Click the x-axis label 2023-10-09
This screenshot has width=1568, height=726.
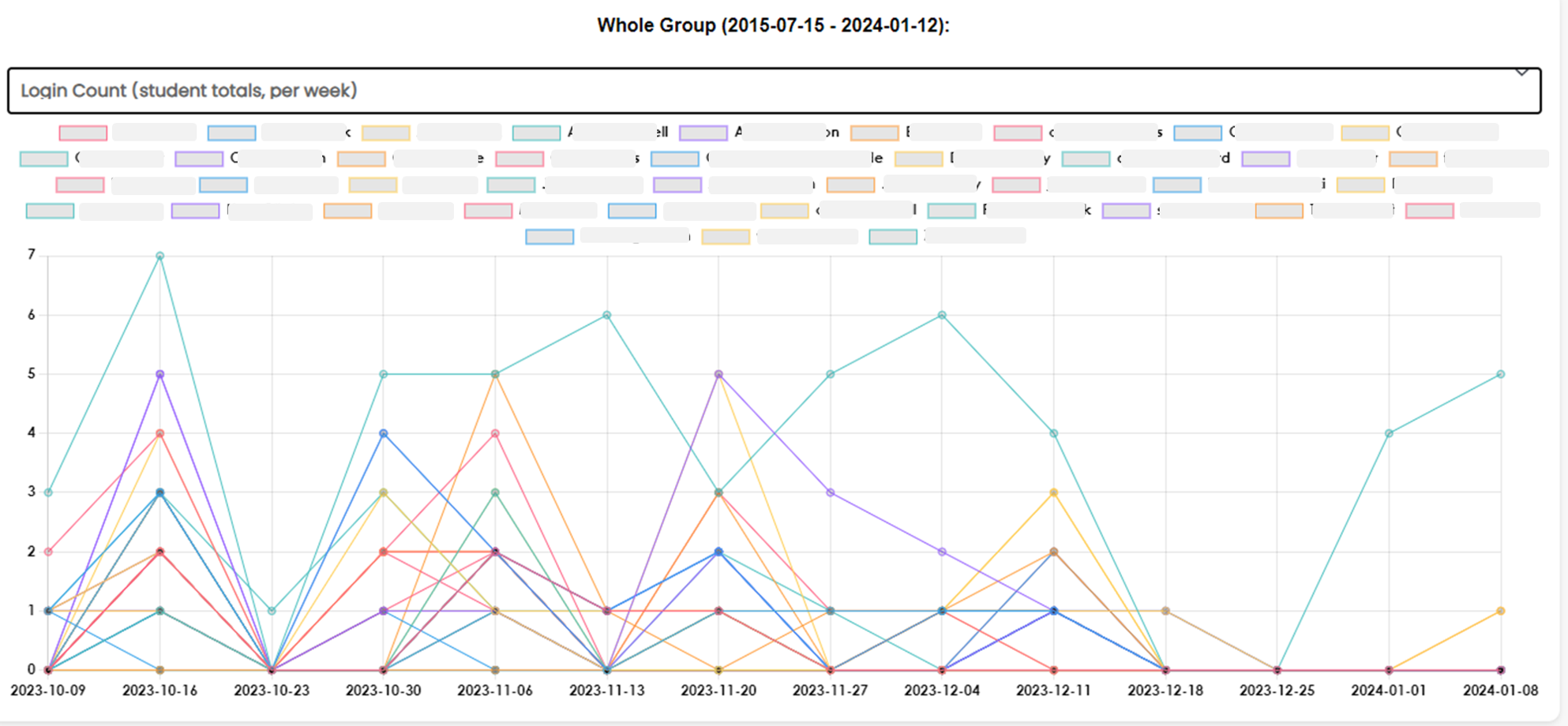point(48,690)
